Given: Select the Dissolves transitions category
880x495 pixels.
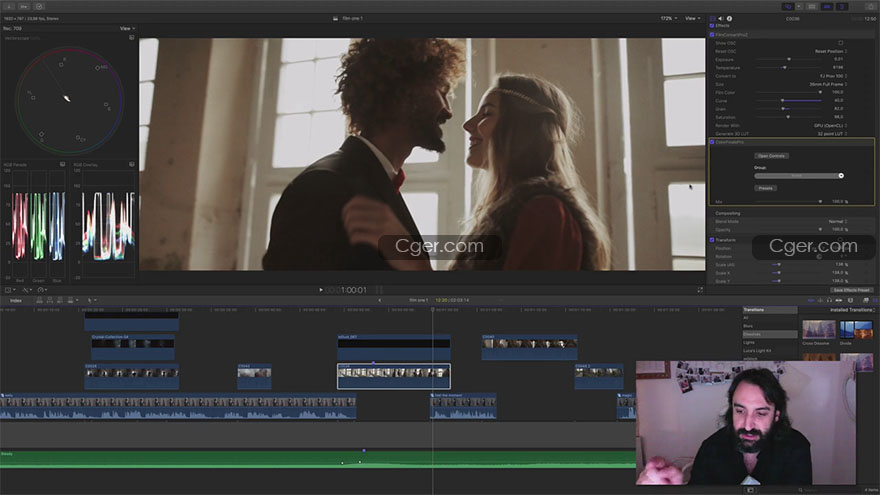Looking at the screenshot, I should pos(769,334).
